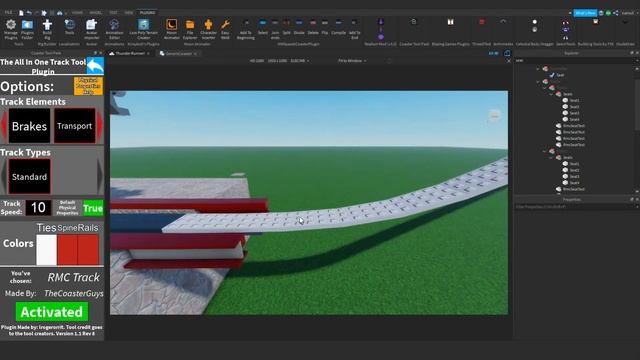Switch to the VIEW ribbon tab
Screen dimensions: 640x360
tap(129, 13)
